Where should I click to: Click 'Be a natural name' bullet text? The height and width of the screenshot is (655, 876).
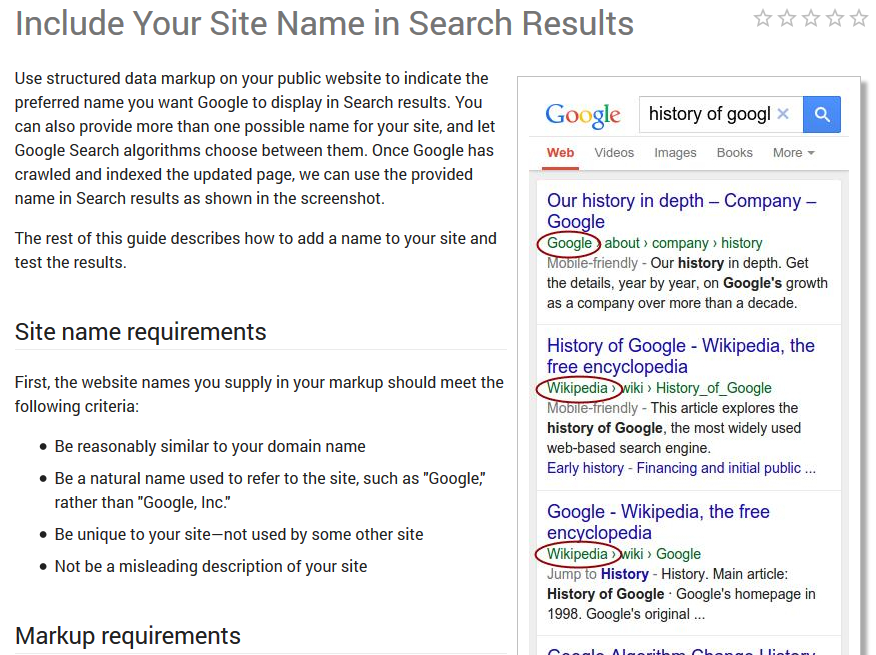[x=270, y=490]
